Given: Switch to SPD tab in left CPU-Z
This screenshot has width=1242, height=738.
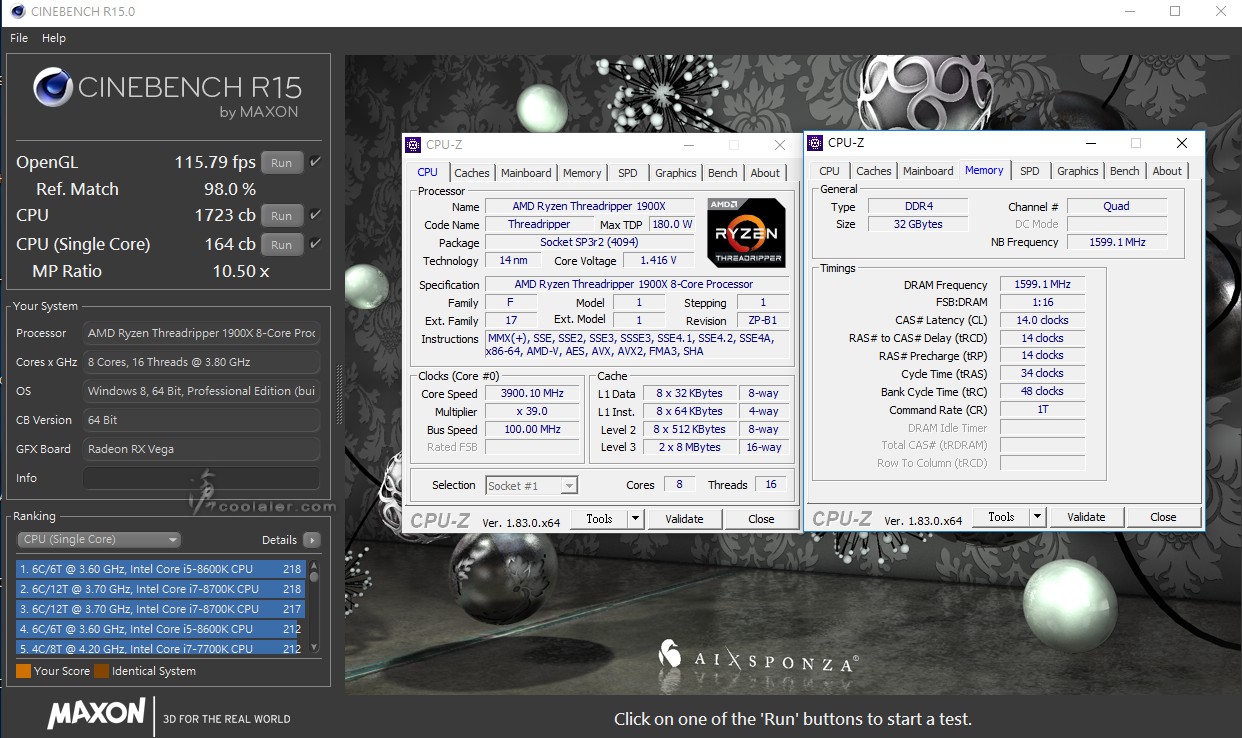Looking at the screenshot, I should 628,173.
